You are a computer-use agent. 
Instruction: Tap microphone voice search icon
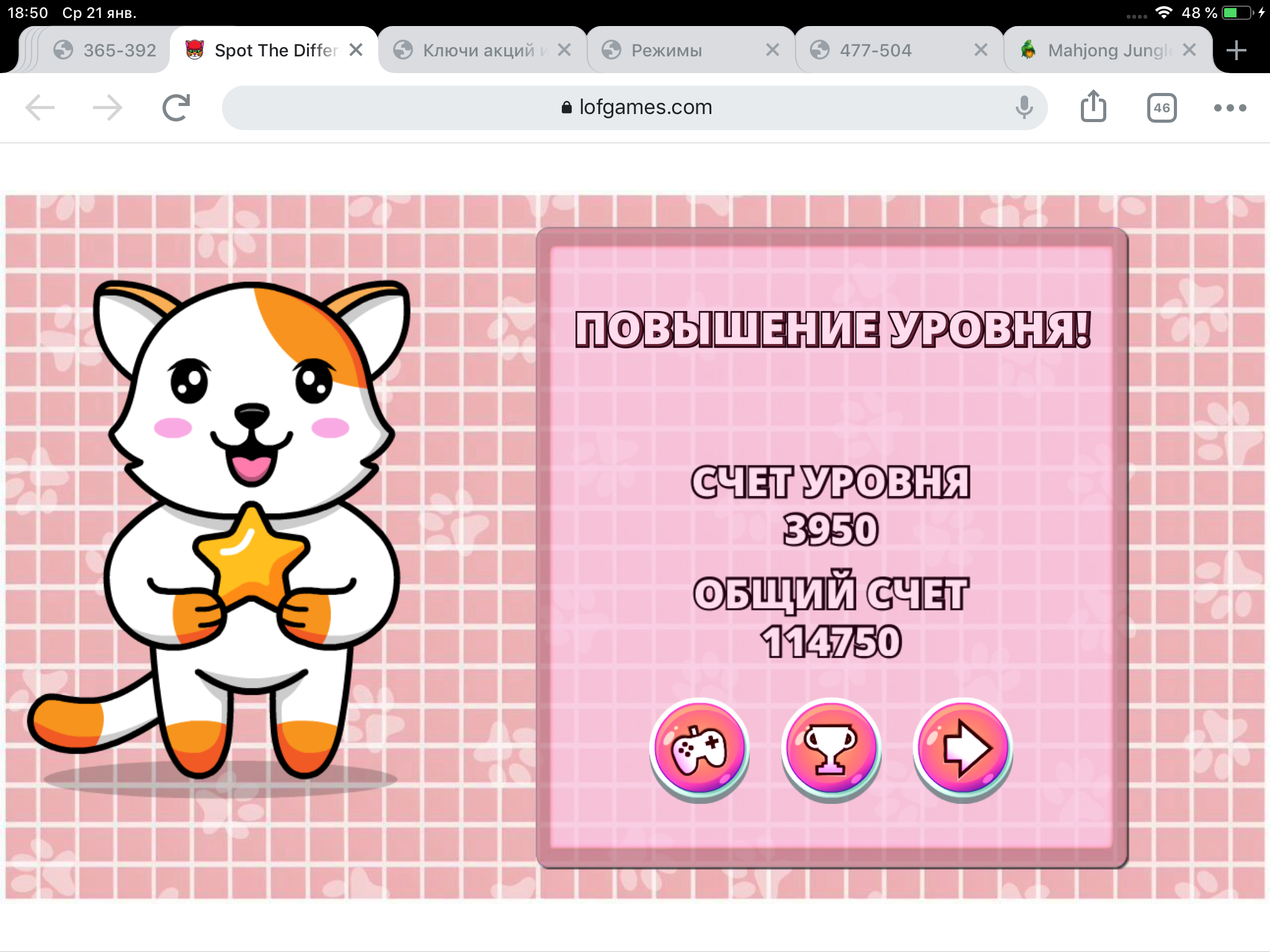tap(1024, 108)
